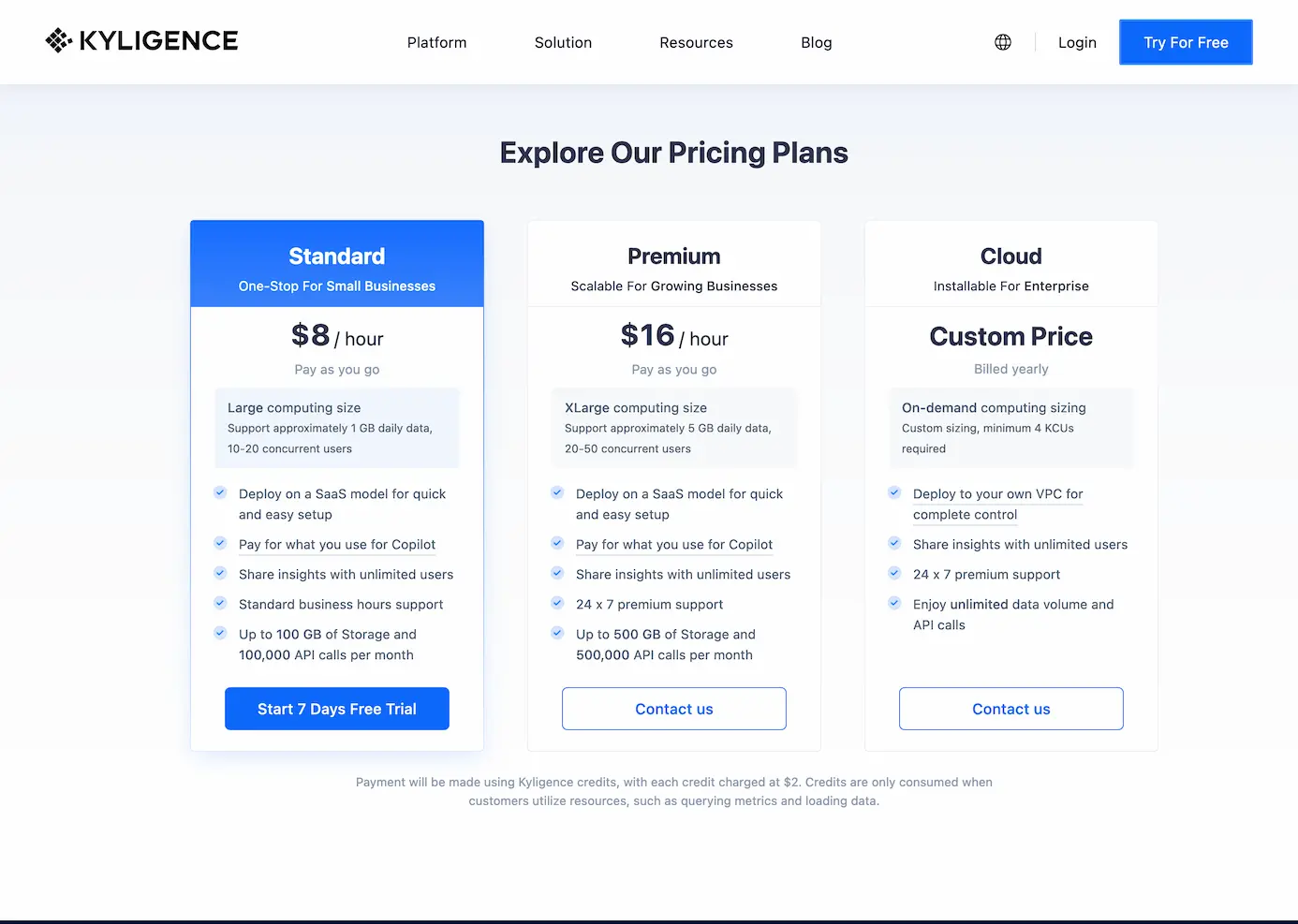Open the Blog section

pyautogui.click(x=816, y=42)
